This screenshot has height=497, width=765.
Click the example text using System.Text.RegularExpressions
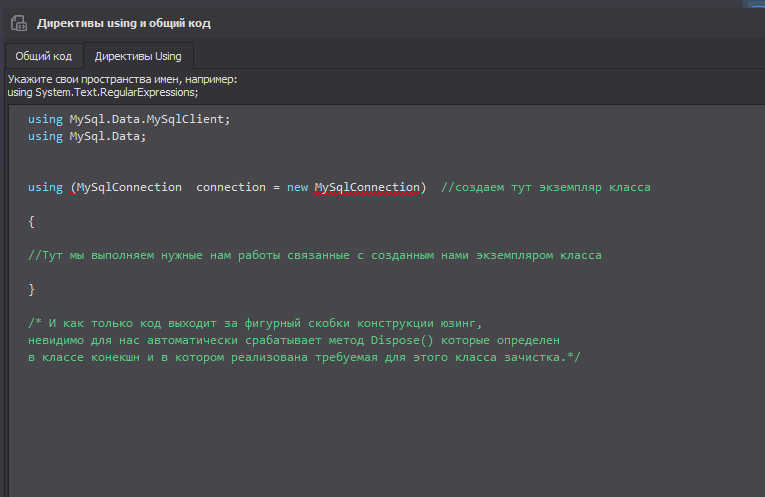[103, 92]
